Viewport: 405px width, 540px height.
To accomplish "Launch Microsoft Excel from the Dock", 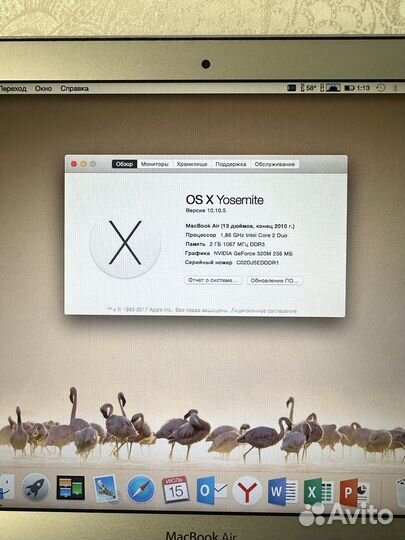I will [318, 492].
